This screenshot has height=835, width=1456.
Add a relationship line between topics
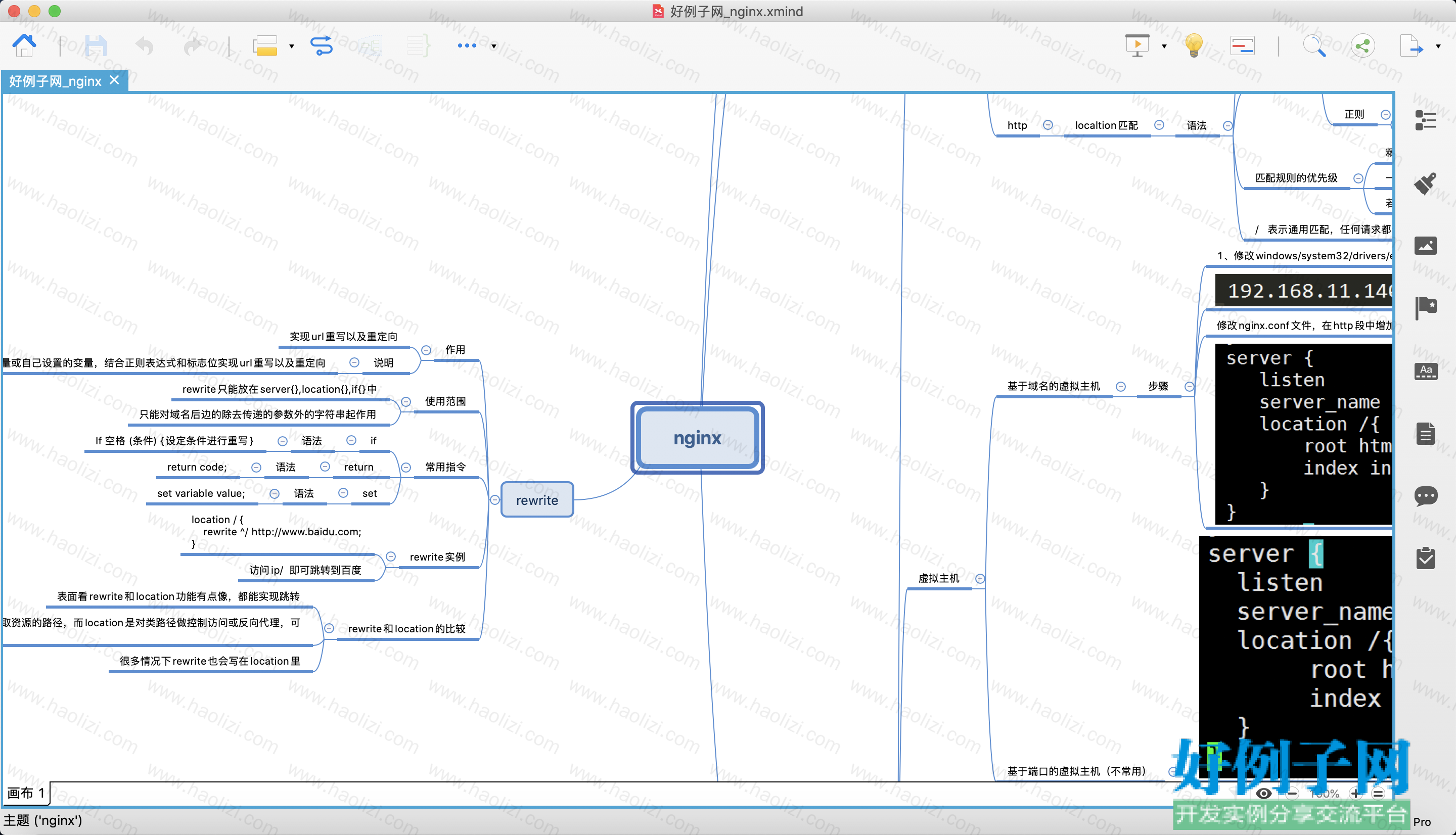(321, 45)
